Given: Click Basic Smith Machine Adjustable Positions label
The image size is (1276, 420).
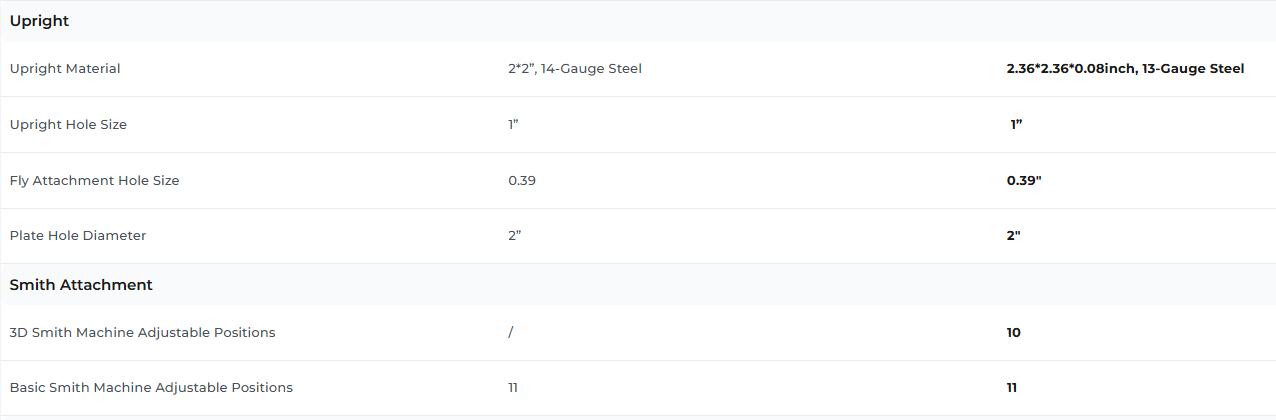Looking at the screenshot, I should pos(151,388).
